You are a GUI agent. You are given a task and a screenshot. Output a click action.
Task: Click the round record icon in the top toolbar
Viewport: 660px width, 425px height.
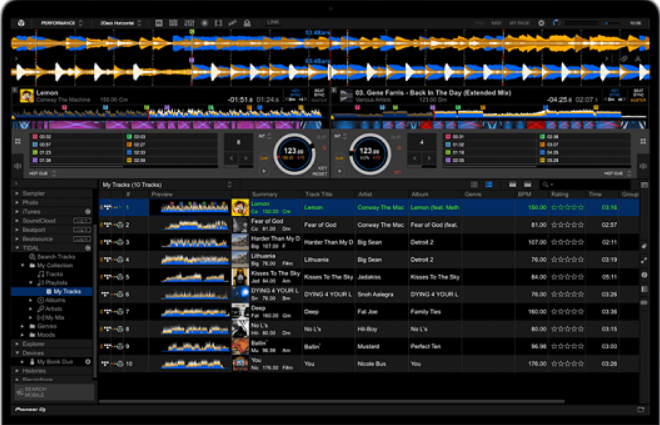(x=205, y=23)
